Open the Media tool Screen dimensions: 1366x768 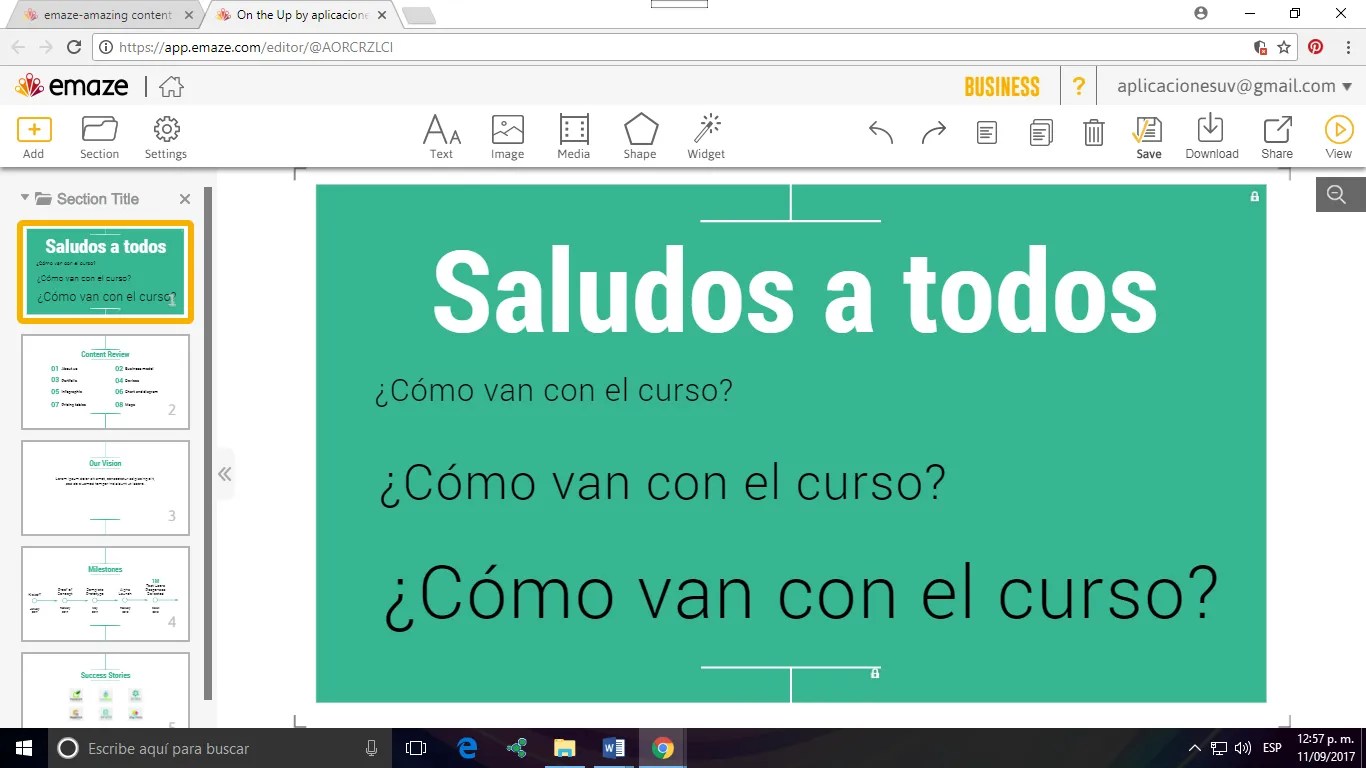point(573,137)
